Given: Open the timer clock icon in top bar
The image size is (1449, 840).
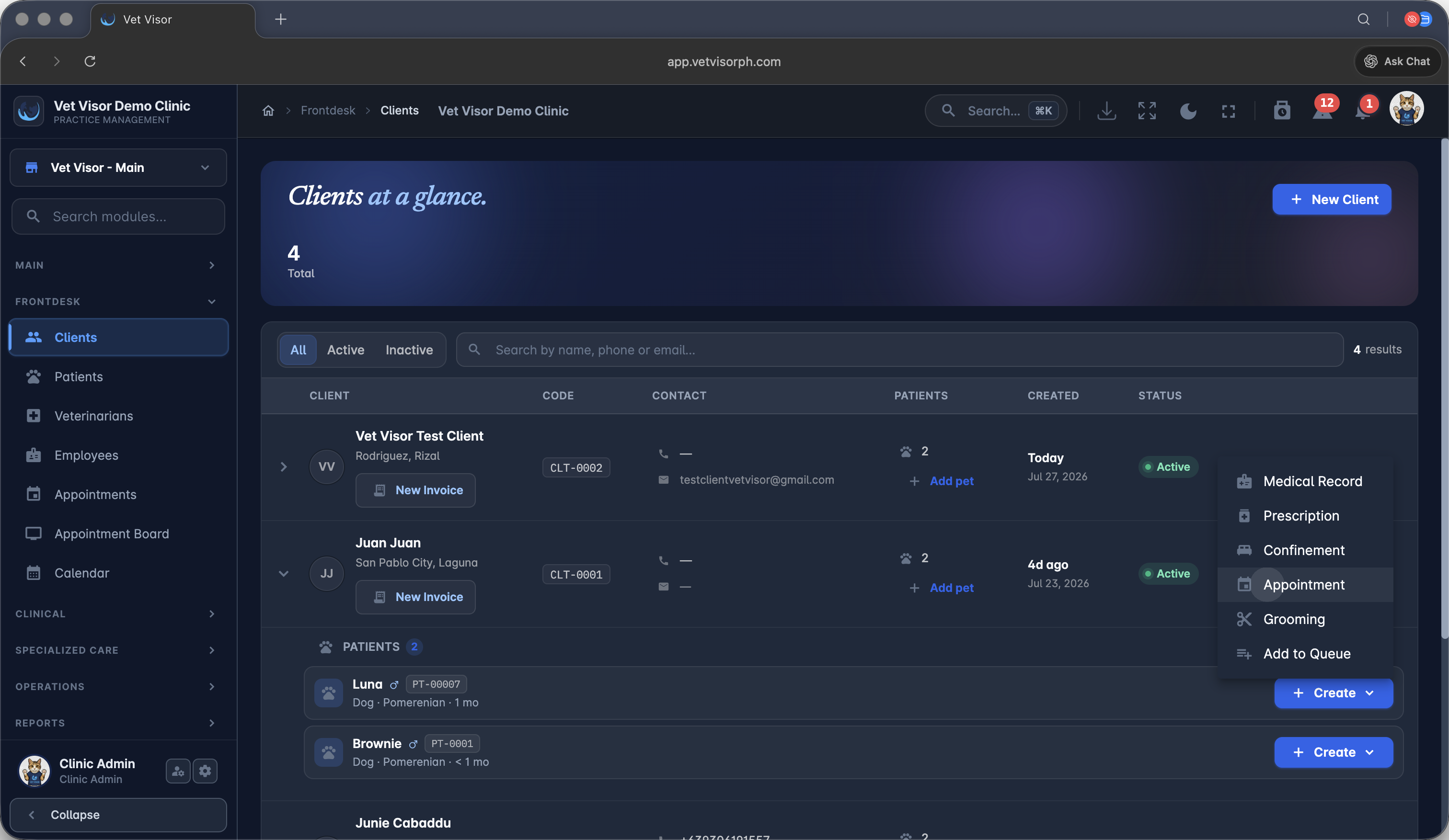Looking at the screenshot, I should point(1282,110).
